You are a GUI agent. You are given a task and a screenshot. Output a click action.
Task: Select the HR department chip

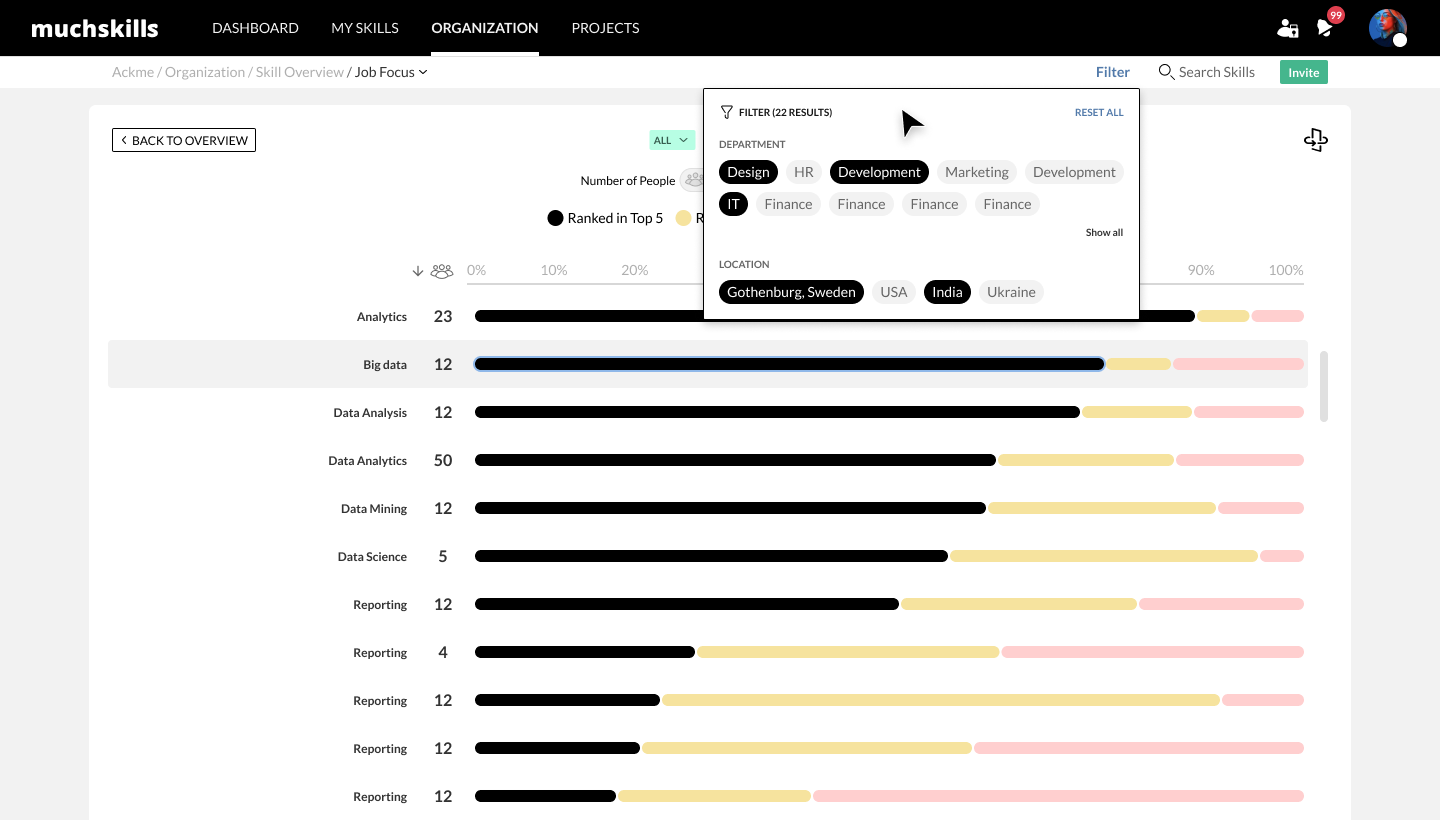pyautogui.click(x=804, y=172)
